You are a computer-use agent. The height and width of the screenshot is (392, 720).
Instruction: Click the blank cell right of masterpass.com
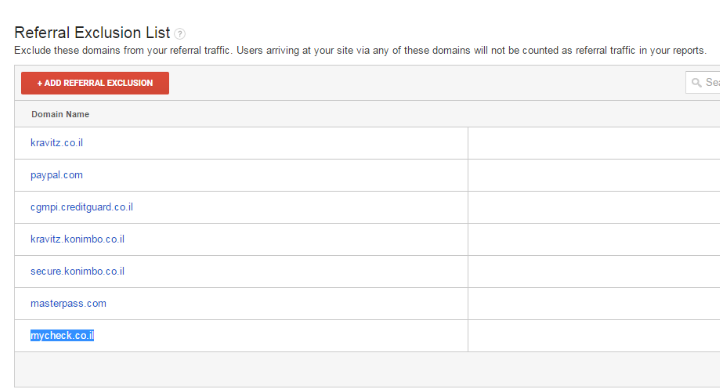tap(594, 304)
